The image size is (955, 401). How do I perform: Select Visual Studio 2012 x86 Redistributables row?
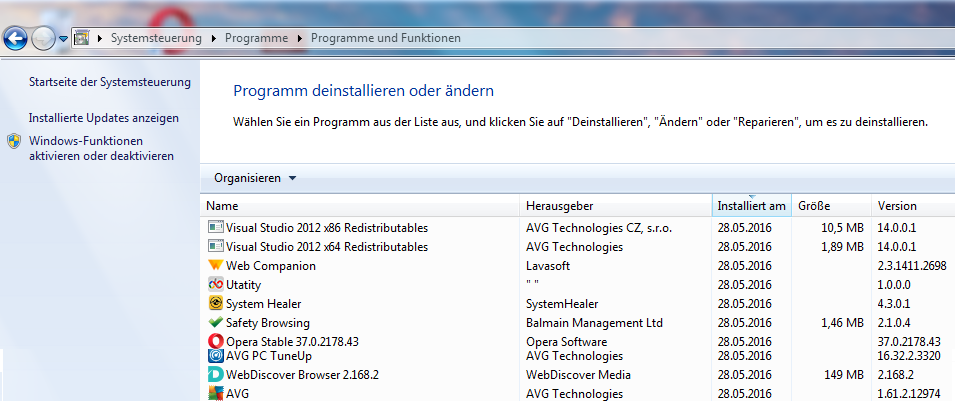326,228
